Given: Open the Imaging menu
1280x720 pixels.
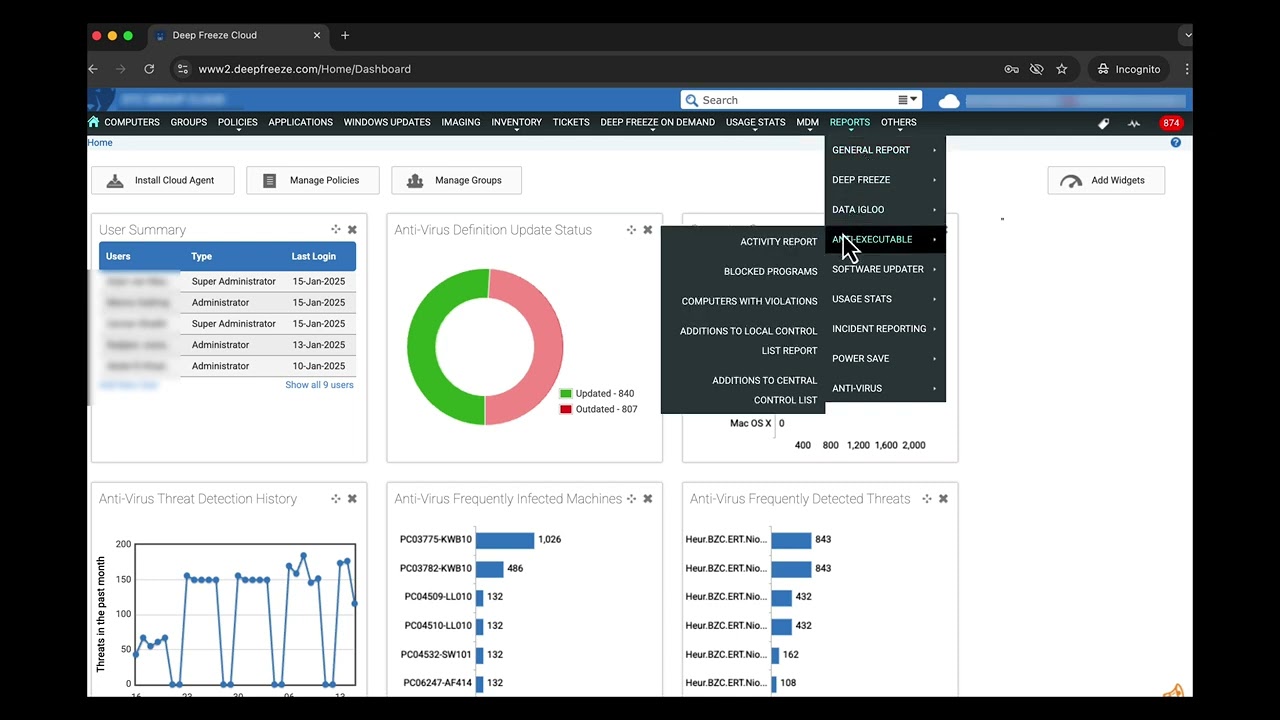Looking at the screenshot, I should (x=461, y=122).
